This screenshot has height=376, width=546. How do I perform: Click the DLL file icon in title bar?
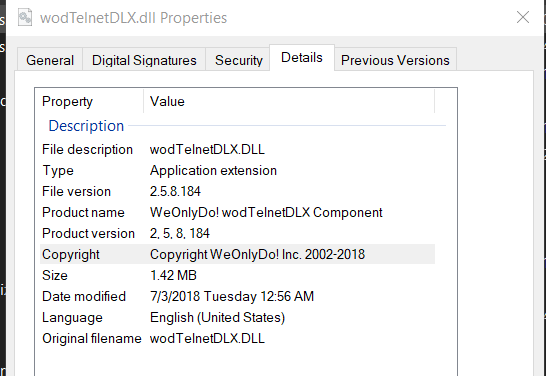coord(25,17)
